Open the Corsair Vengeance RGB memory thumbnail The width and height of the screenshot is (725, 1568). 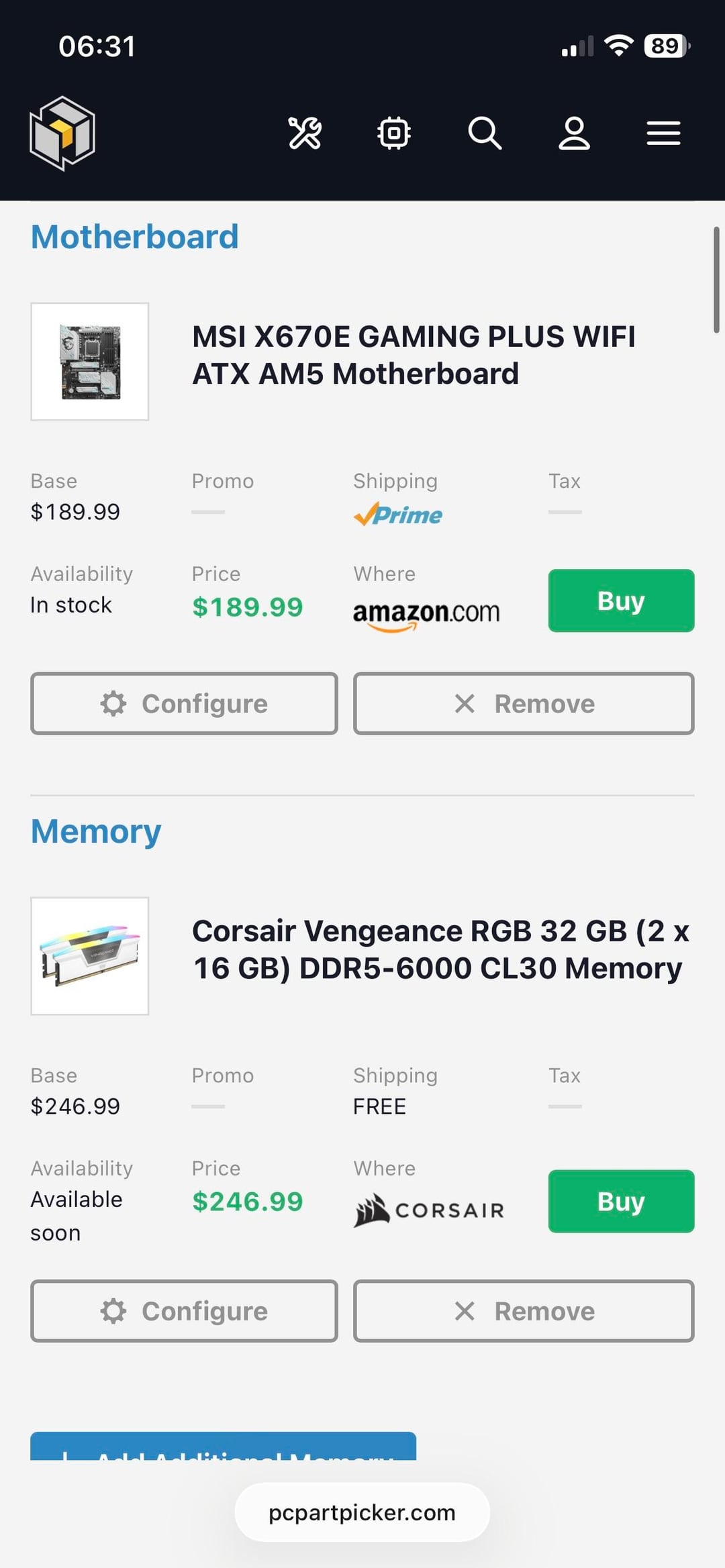pyautogui.click(x=90, y=956)
